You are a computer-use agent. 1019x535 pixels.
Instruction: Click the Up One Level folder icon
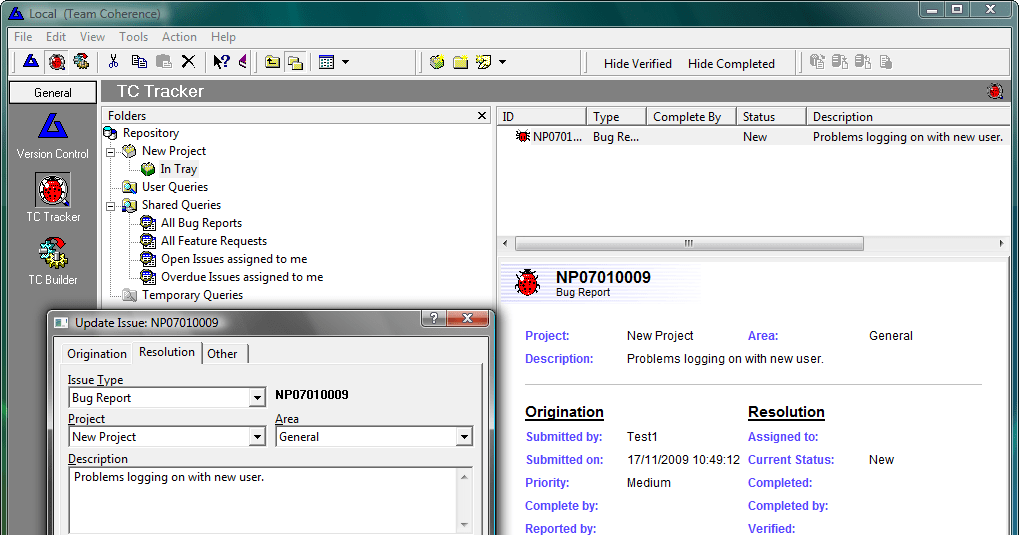coord(272,62)
